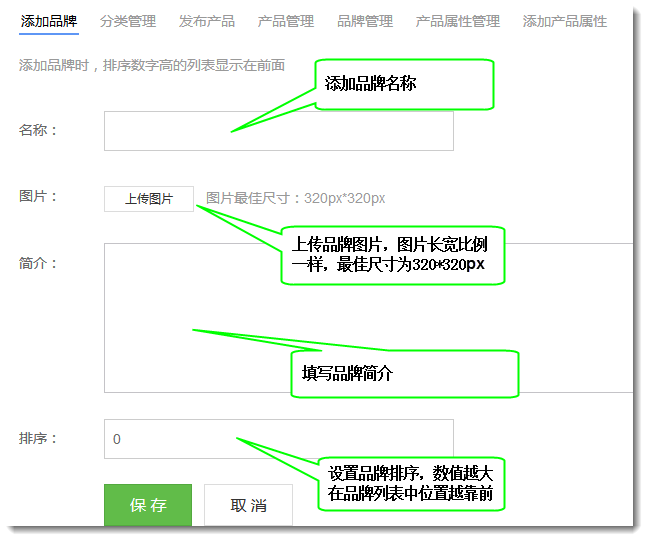Open the 分类管理 tab

[128, 21]
